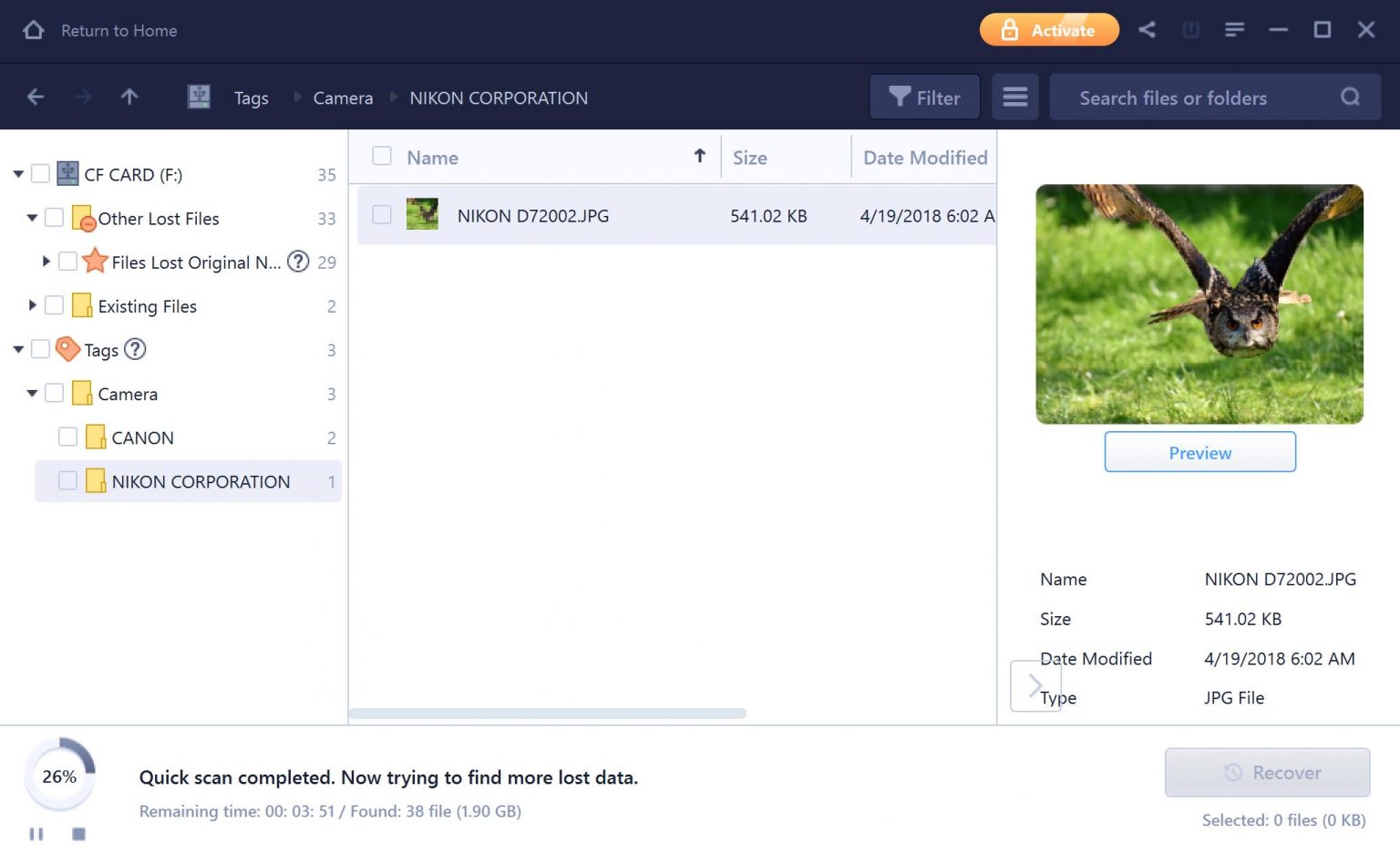The image size is (1400, 854).
Task: Click the Search files or folders field
Action: [1185, 98]
